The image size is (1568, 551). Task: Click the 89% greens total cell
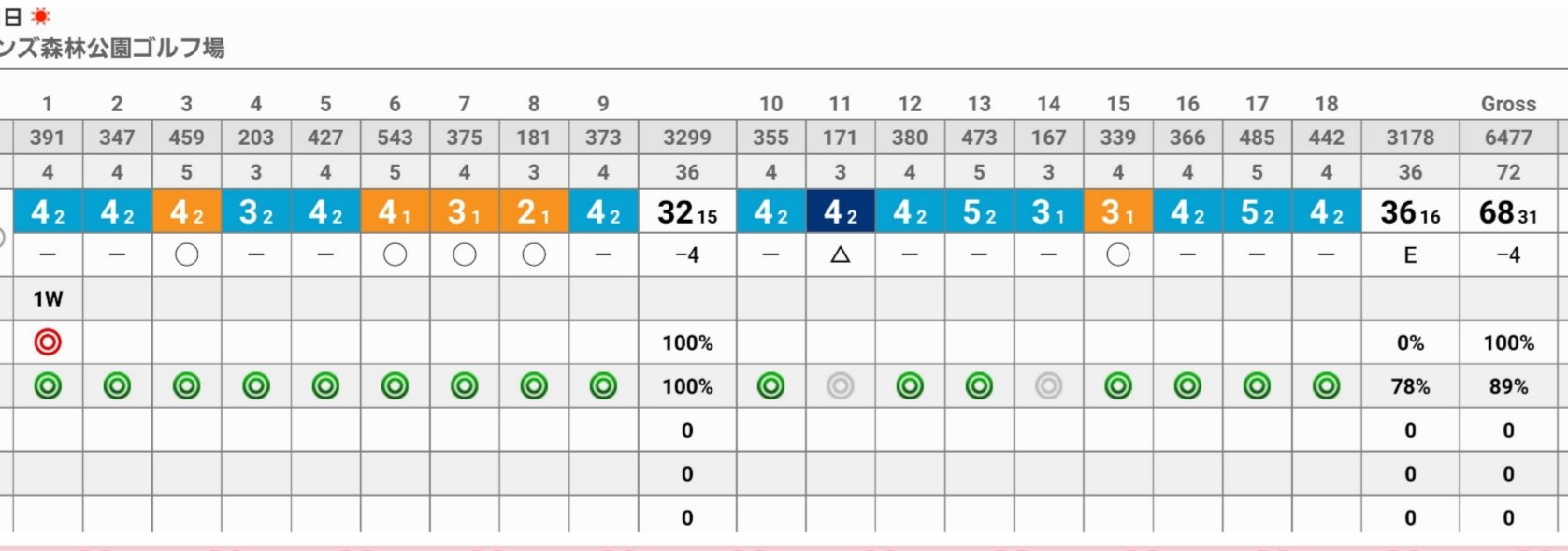(x=1508, y=386)
